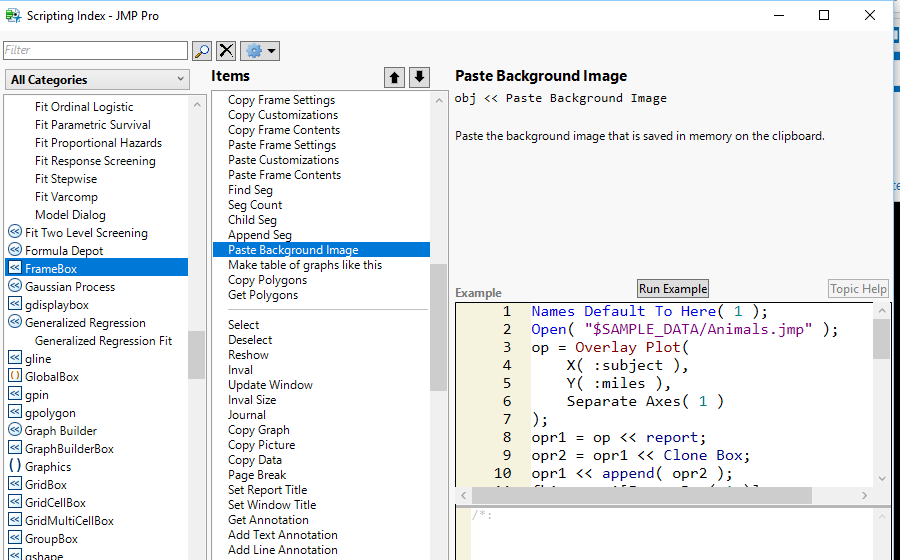
Task: Choose Set Window Title in Items list
Action: [x=271, y=505]
